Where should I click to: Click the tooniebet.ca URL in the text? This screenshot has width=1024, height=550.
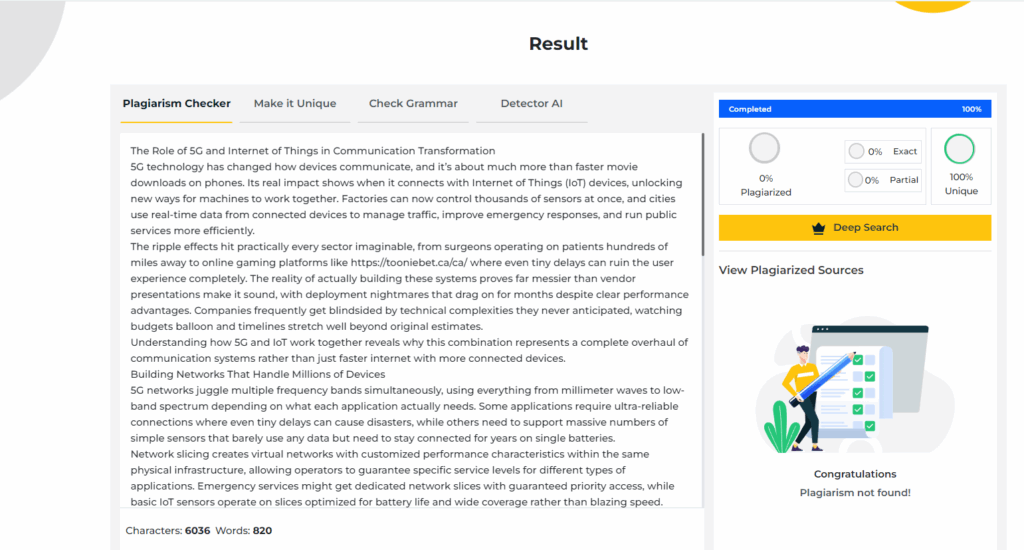point(409,263)
